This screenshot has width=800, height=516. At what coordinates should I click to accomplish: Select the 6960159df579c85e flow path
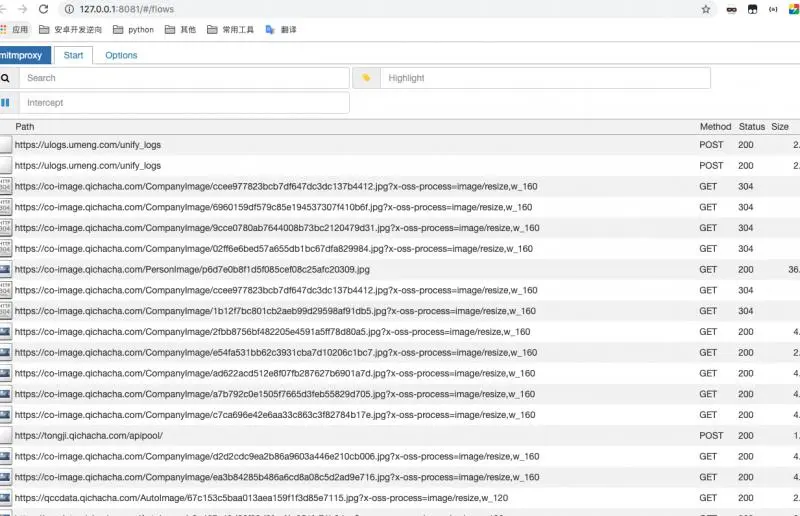[x=273, y=207]
